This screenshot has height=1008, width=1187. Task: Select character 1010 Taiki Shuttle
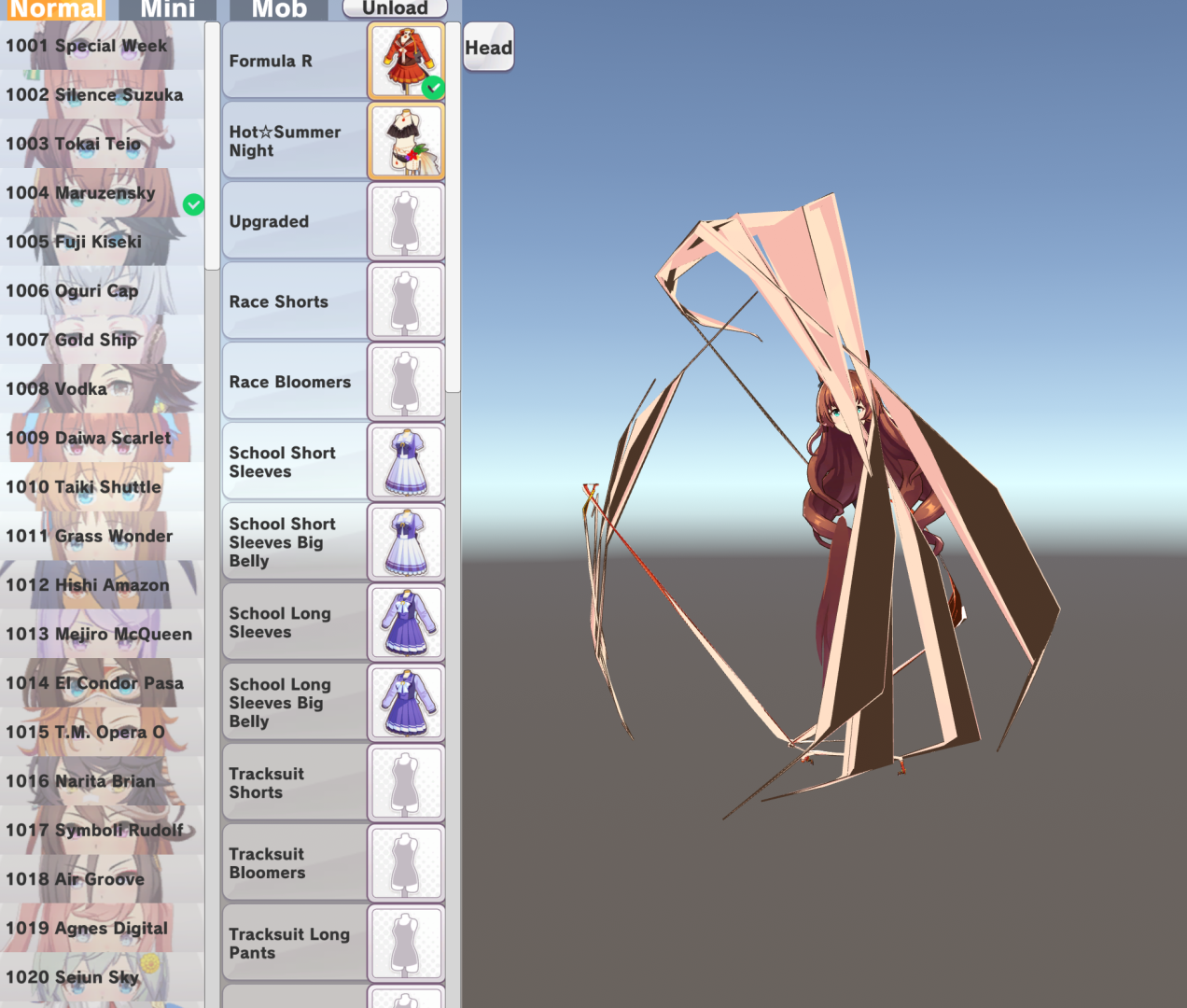[102, 486]
